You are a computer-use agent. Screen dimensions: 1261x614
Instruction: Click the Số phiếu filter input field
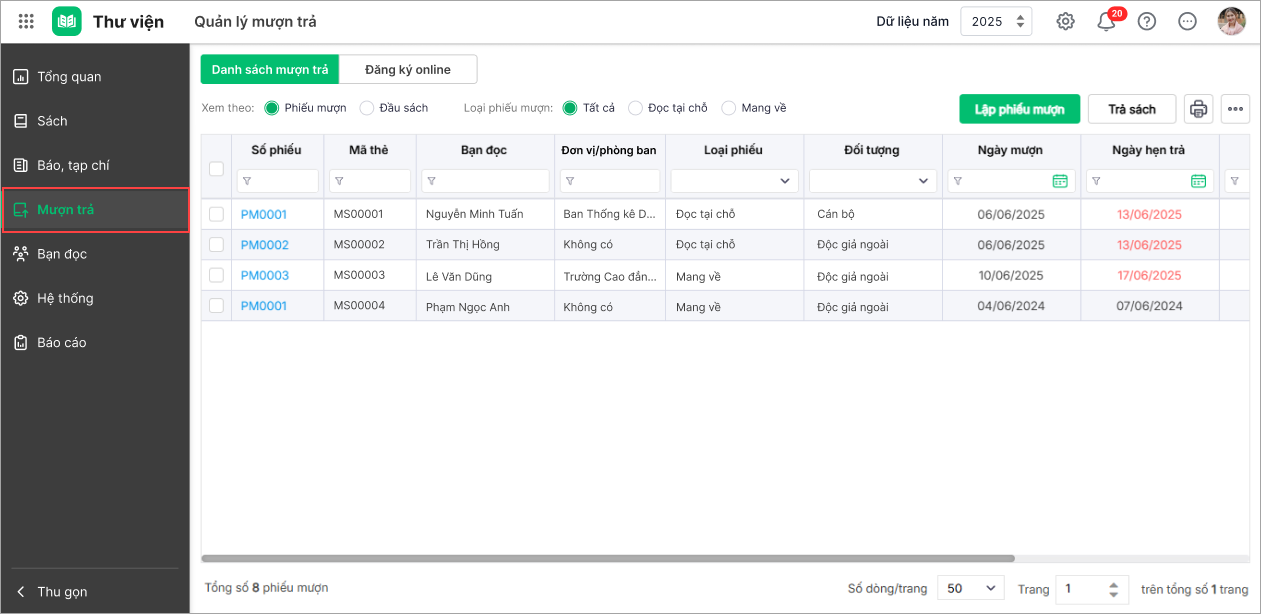pyautogui.click(x=278, y=181)
